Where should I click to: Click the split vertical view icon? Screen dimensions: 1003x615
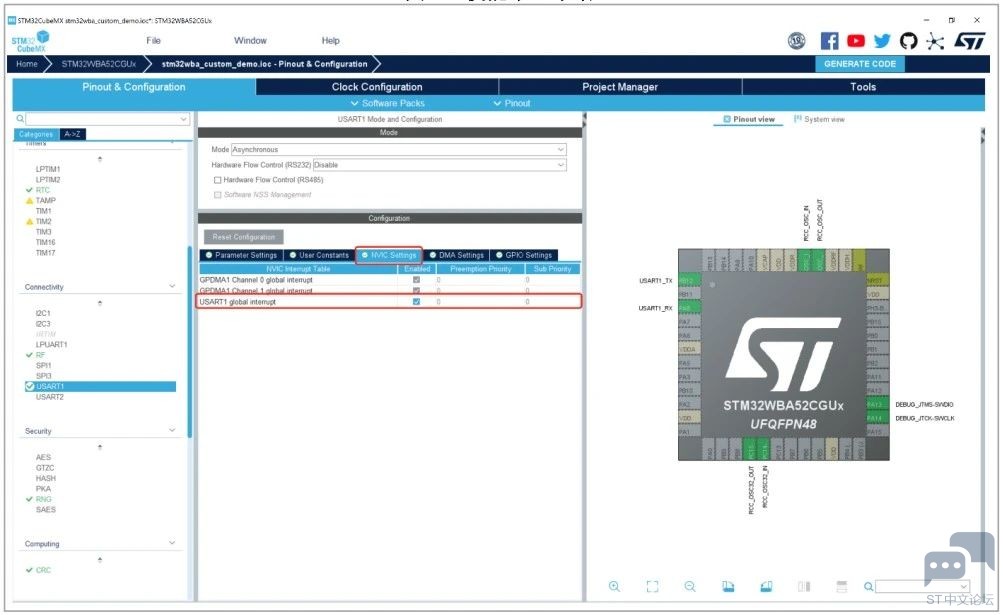(x=804, y=586)
